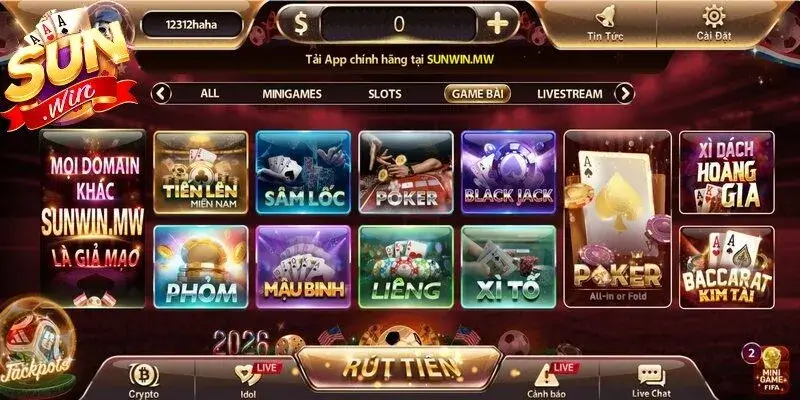Click the 12312haha username field
This screenshot has height=400, width=800.
tap(192, 24)
